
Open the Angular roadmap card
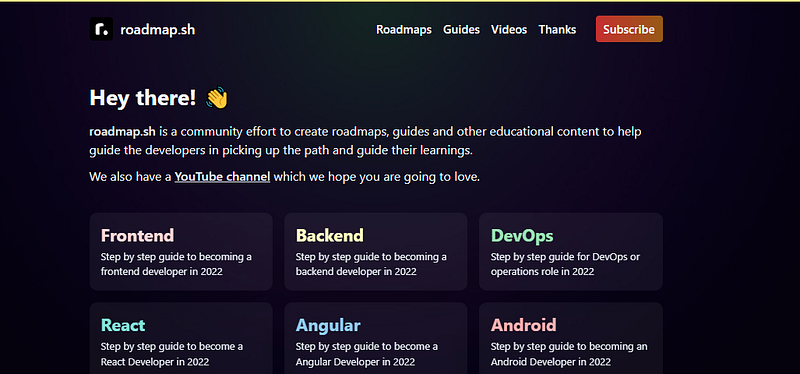pyautogui.click(x=376, y=338)
